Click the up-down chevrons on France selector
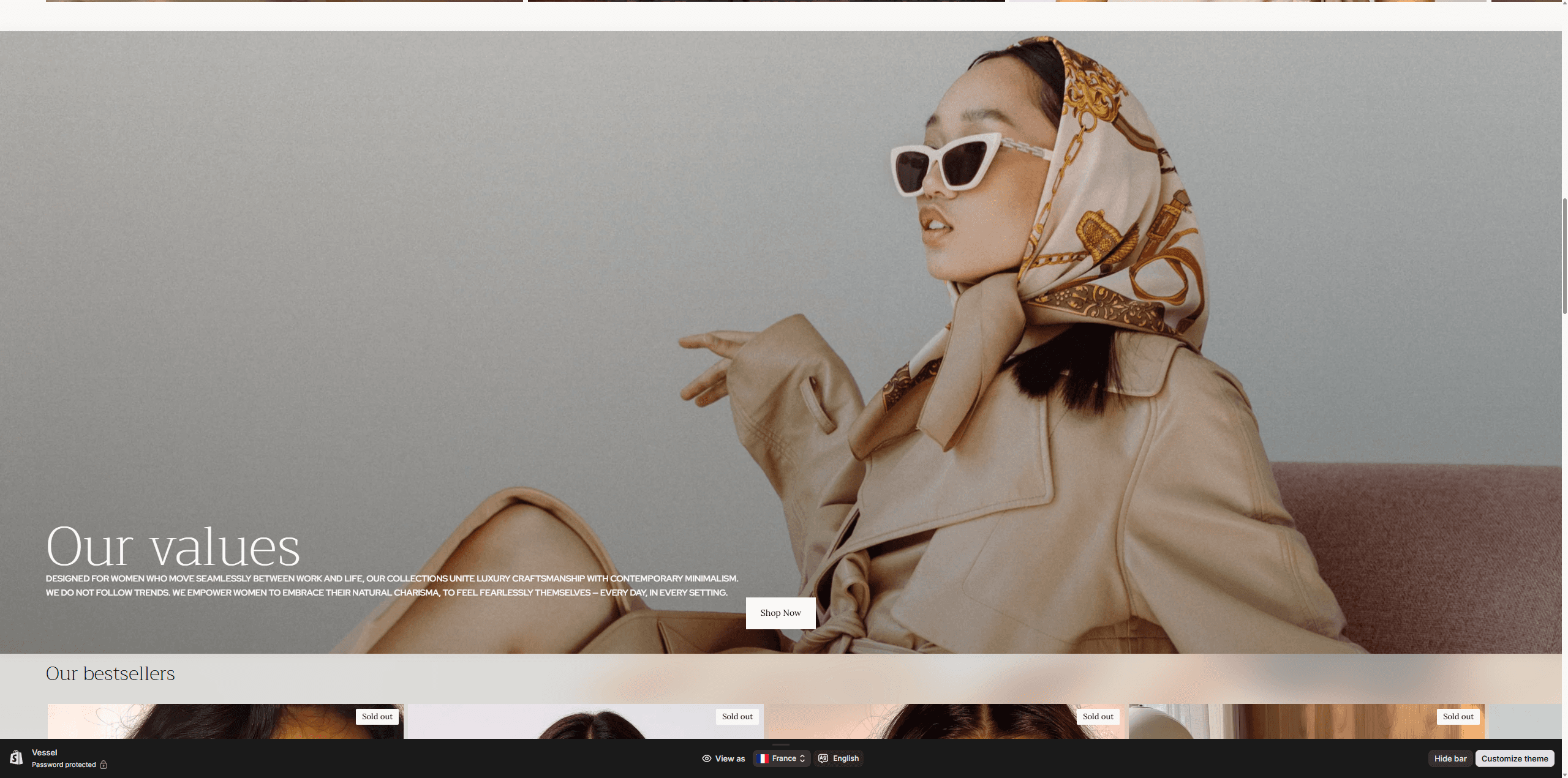Viewport: 1568px width, 778px height. (x=802, y=758)
